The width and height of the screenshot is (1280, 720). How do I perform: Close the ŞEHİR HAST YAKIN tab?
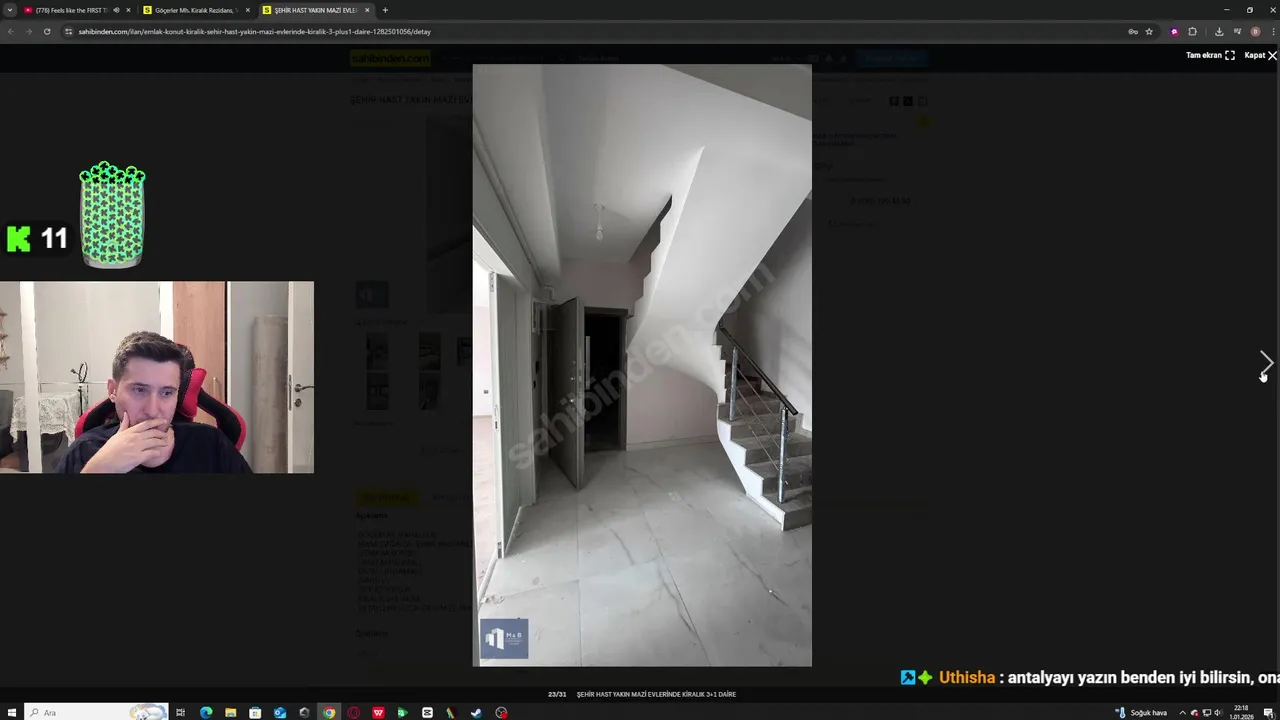(x=367, y=10)
